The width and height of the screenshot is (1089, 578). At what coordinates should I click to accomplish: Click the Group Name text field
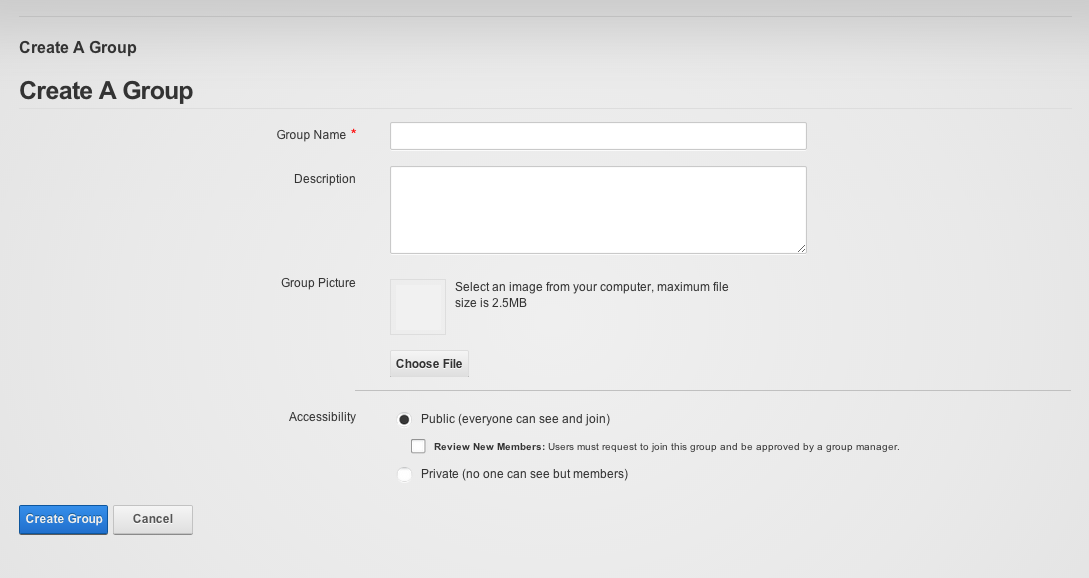click(598, 136)
